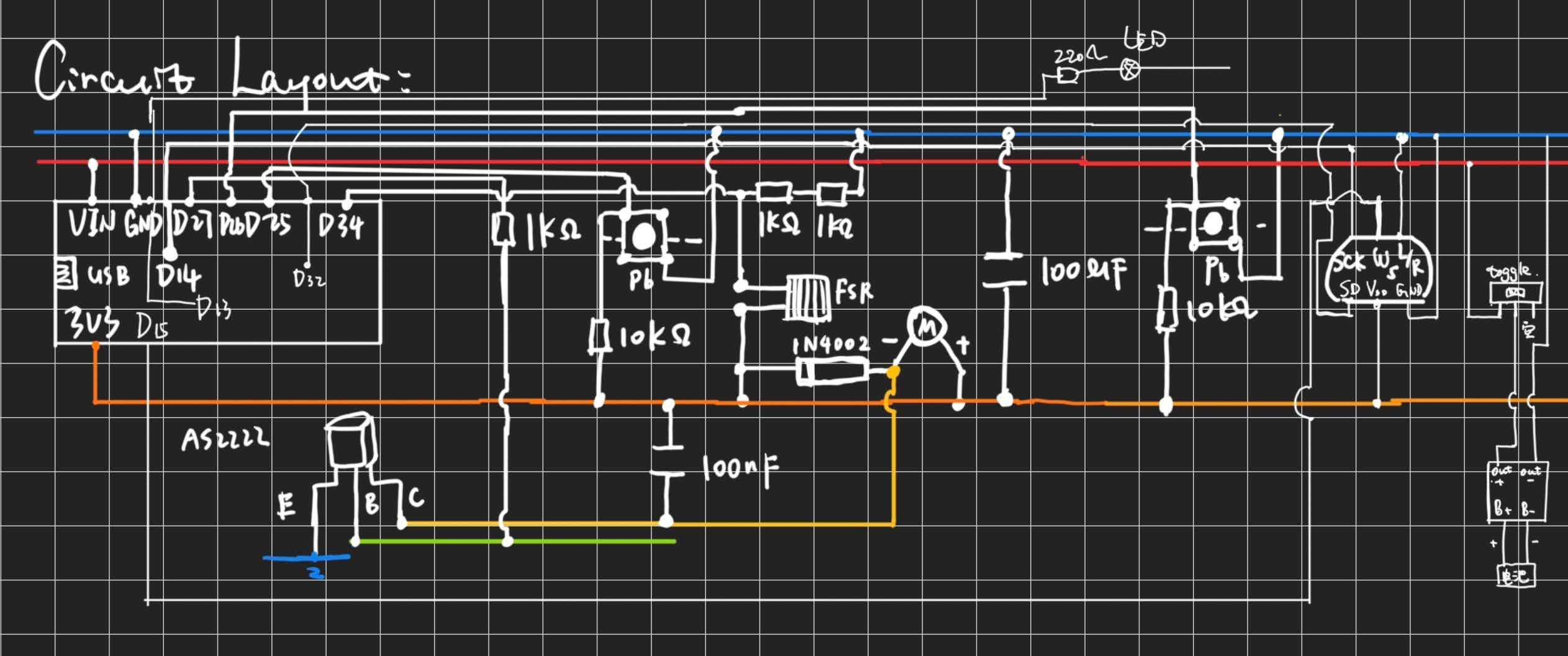Image resolution: width=1568 pixels, height=656 pixels.
Task: Click the D13 pin label
Action: click(x=214, y=308)
